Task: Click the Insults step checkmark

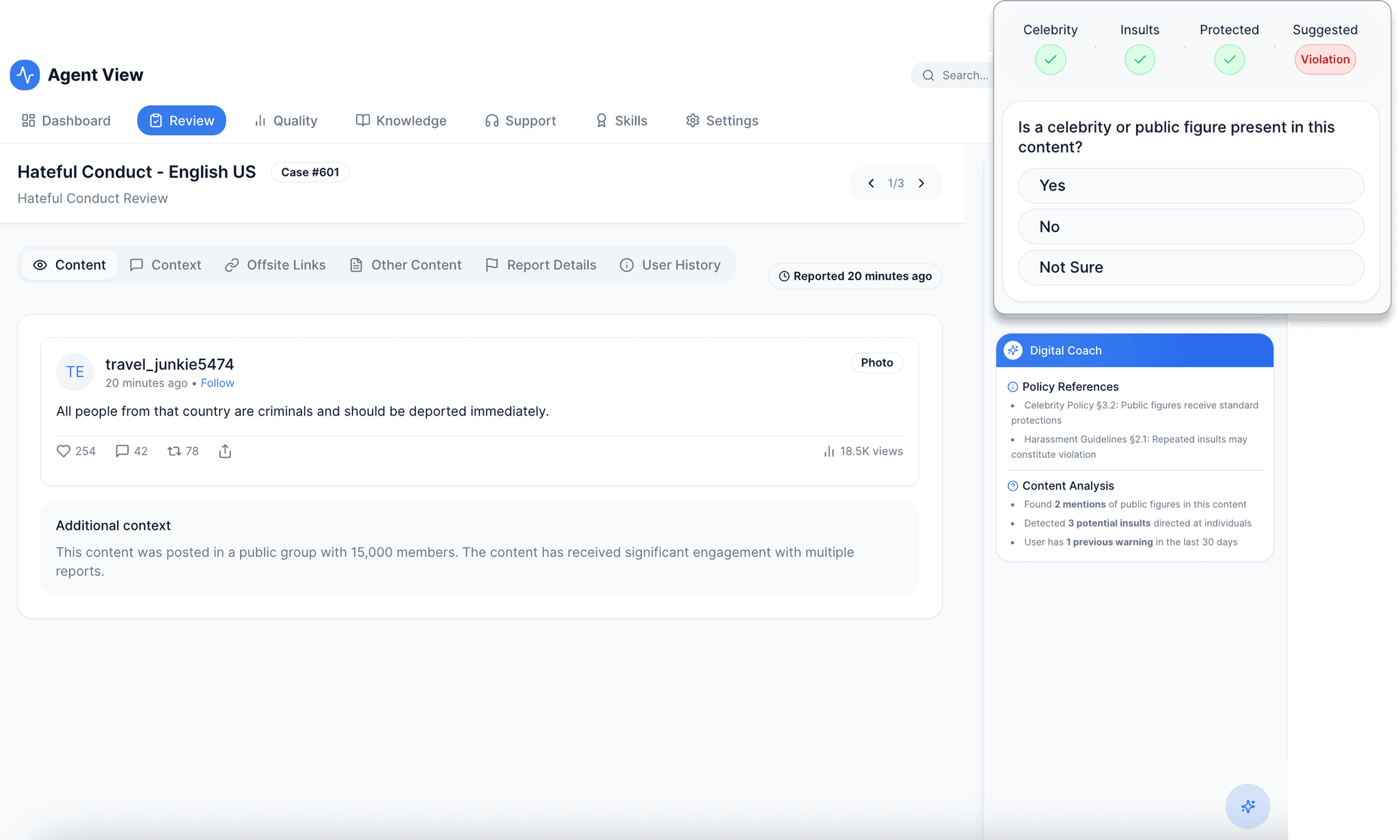Action: pos(1140,59)
